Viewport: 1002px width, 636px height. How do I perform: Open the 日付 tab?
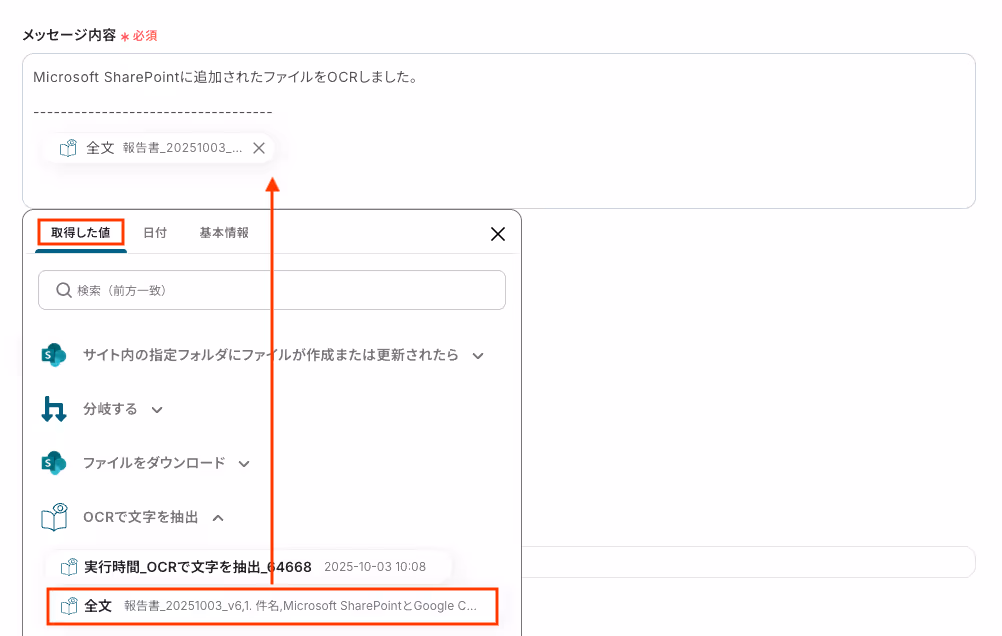(x=155, y=233)
